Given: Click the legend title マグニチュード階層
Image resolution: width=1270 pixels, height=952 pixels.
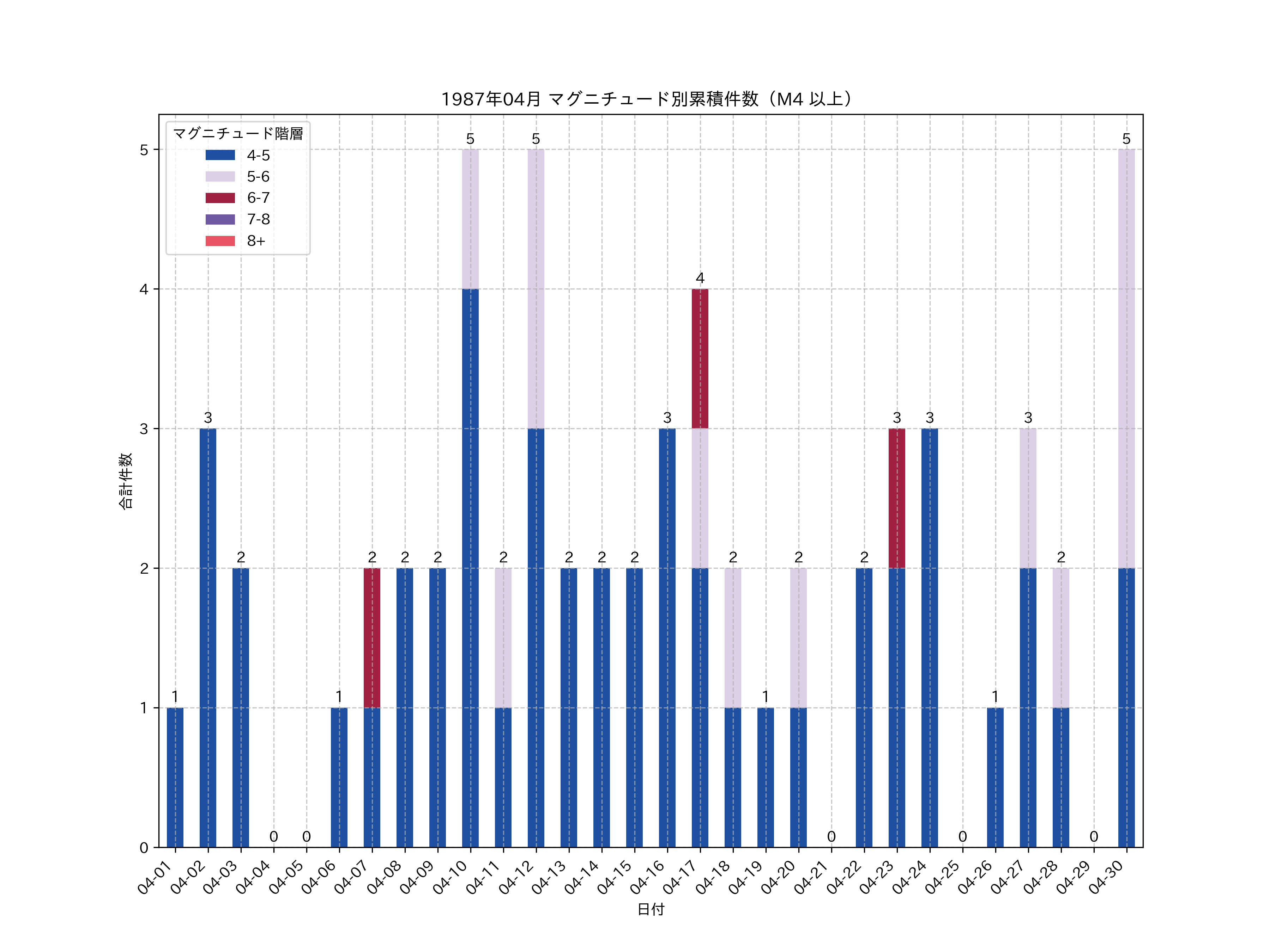Looking at the screenshot, I should pos(238,134).
